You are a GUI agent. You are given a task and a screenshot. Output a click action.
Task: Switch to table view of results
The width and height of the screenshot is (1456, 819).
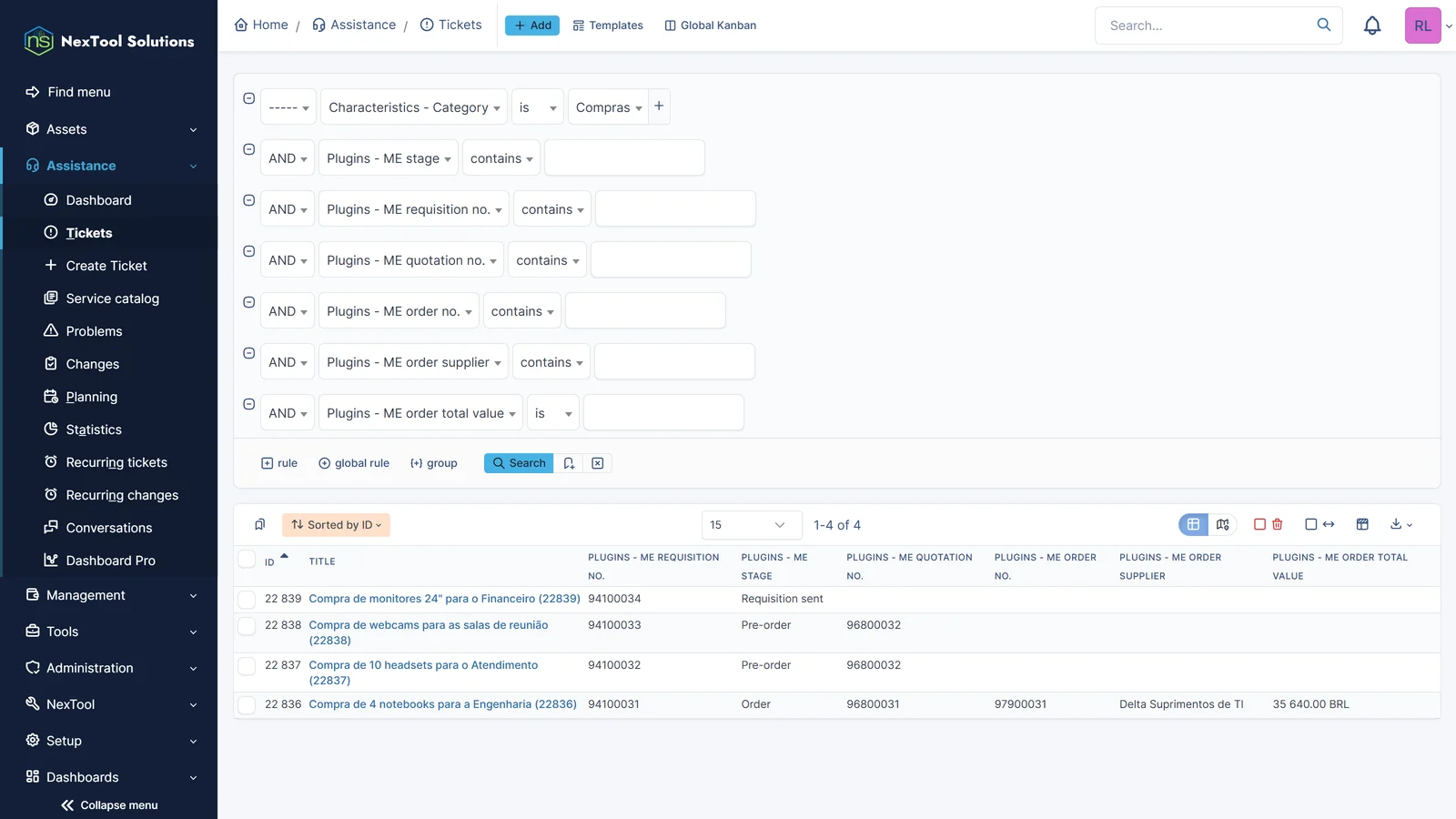(1193, 524)
